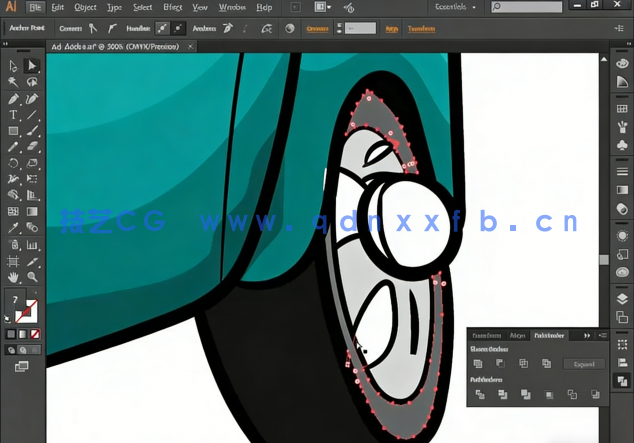Expand the tools panel collapse arrows
This screenshot has height=443, width=634.
(x=5, y=43)
